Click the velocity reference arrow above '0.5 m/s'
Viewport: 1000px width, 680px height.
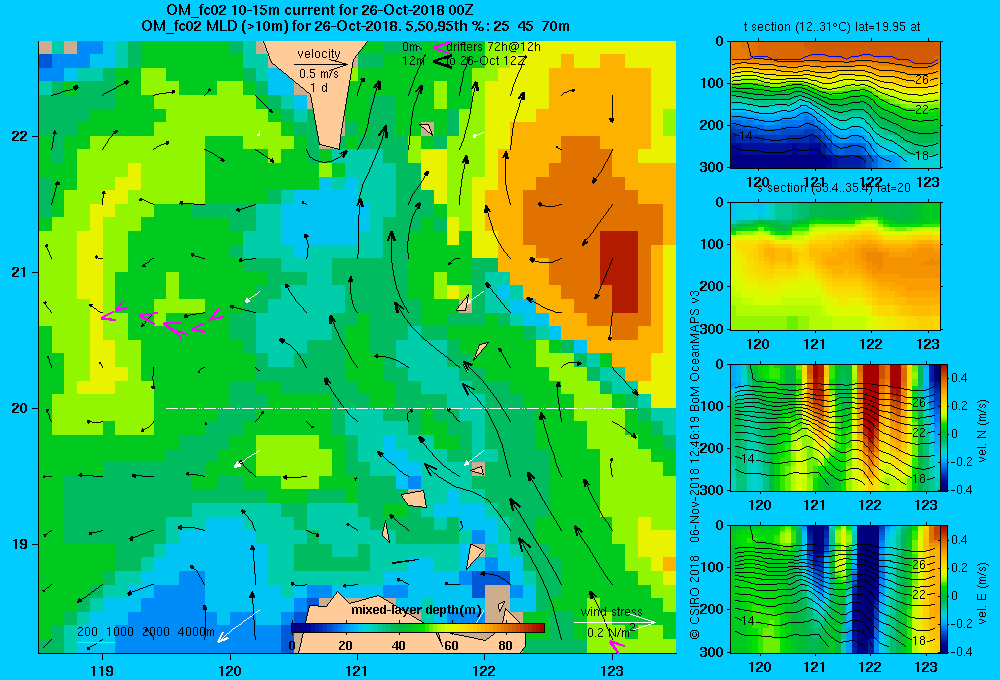tap(321, 64)
